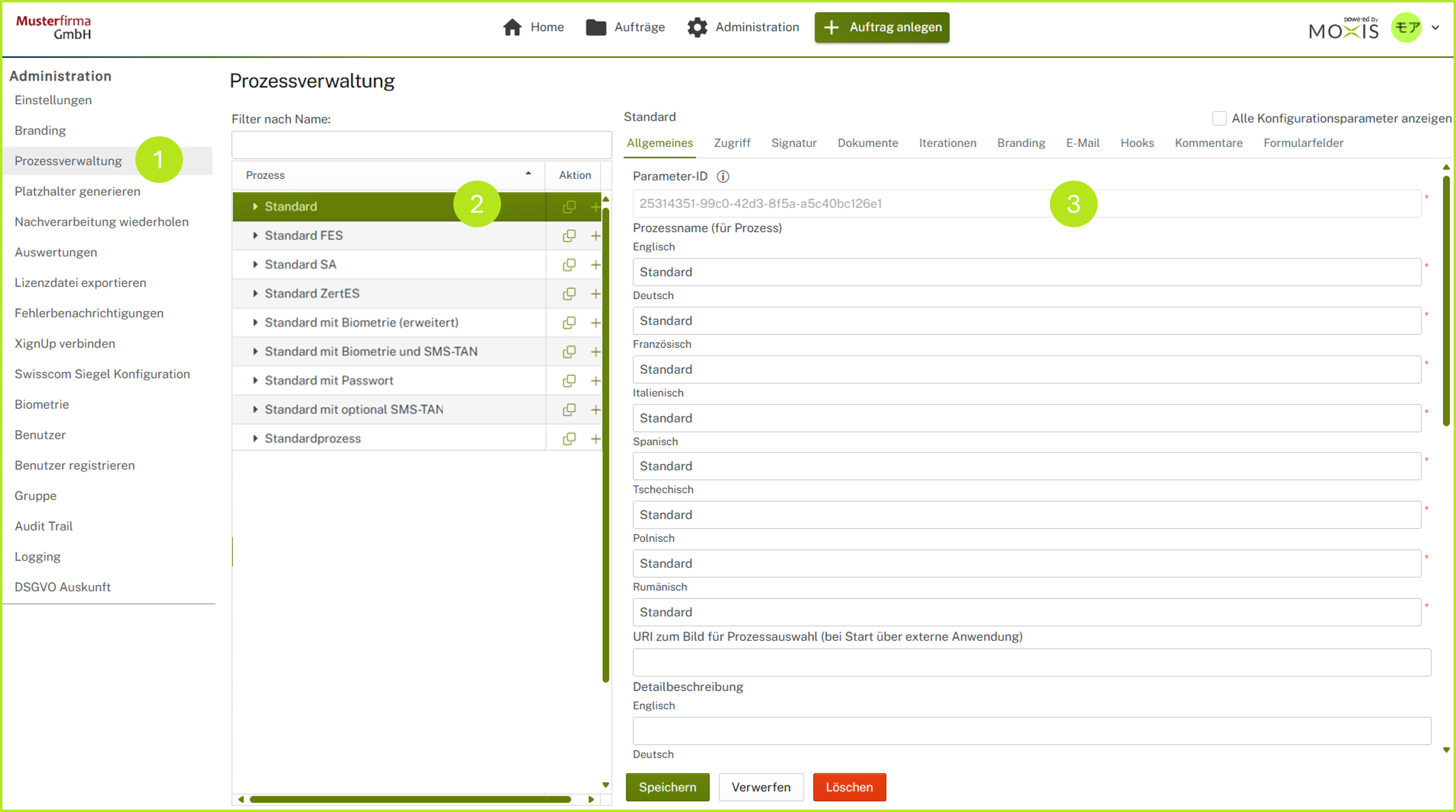Open the user profile dropdown arrow
1456x812 pixels.
click(1434, 27)
